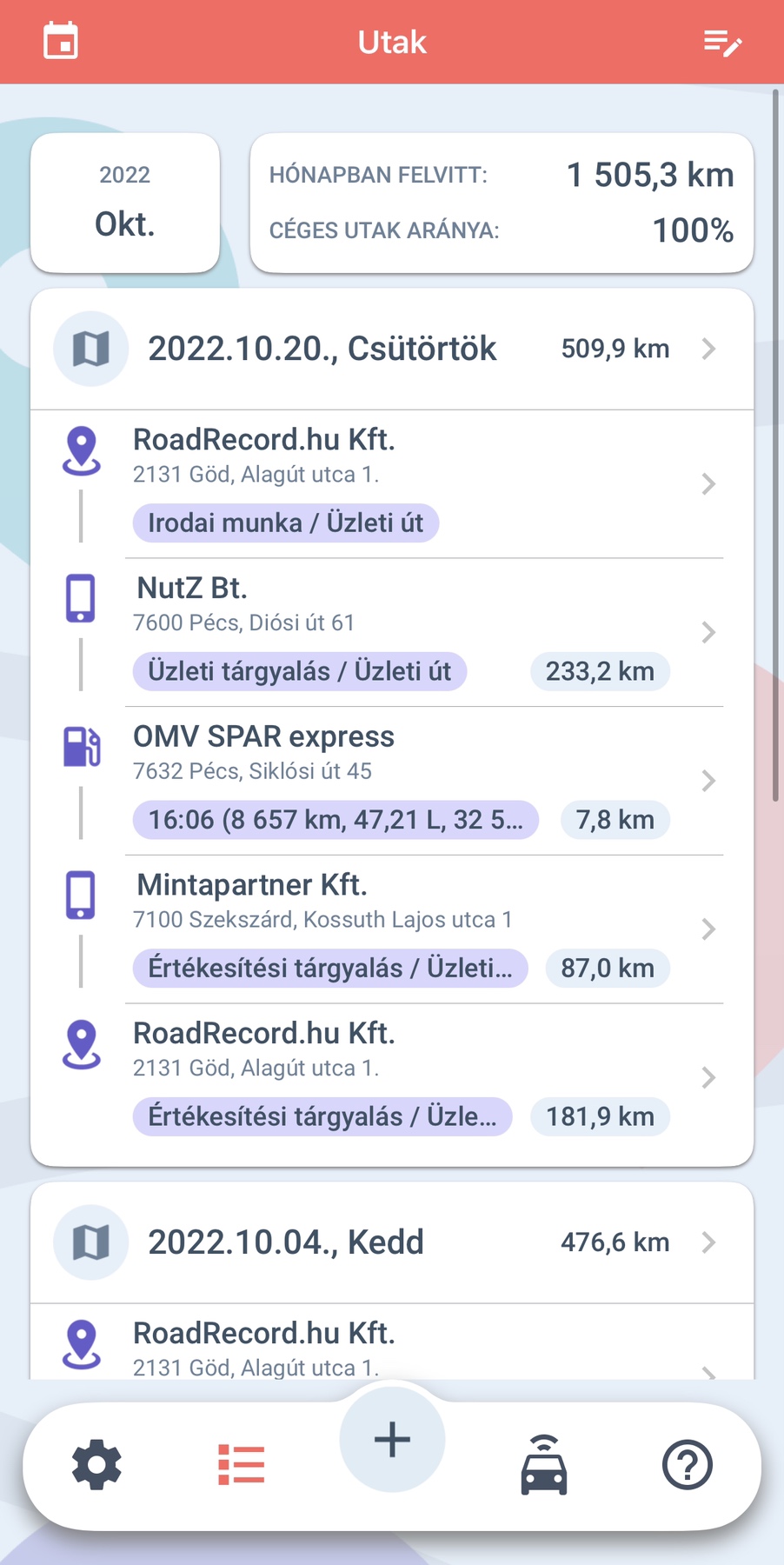Tap the fuel pump icon at OMV SPAR express

click(x=82, y=747)
